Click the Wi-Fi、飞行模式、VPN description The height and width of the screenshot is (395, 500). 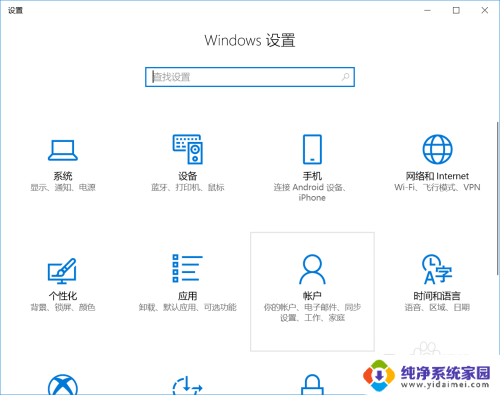tap(437, 187)
